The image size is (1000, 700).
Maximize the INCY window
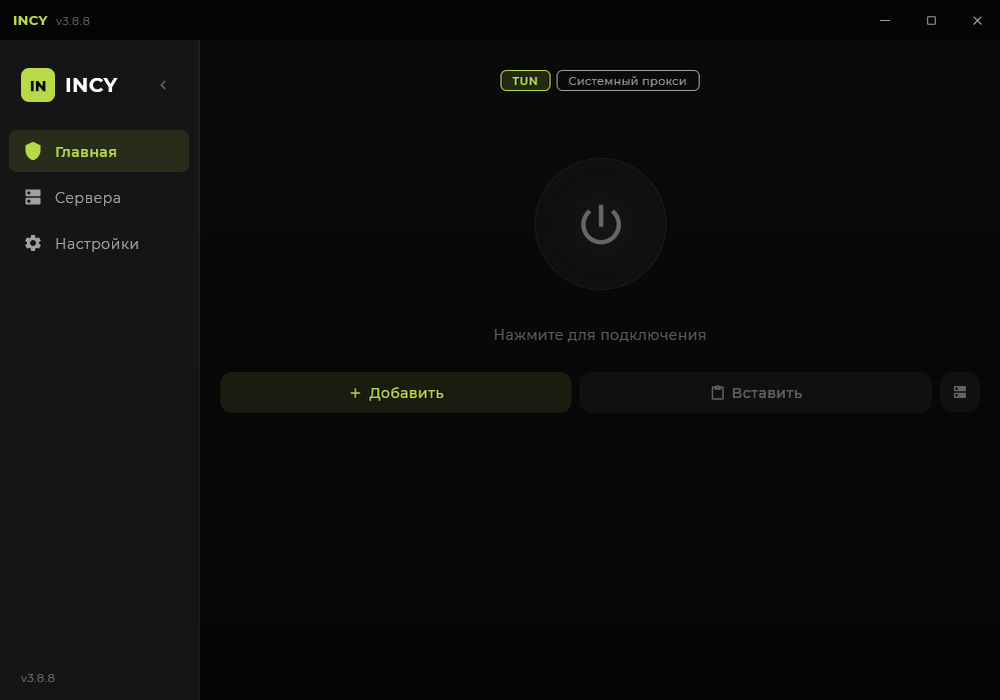tap(931, 20)
